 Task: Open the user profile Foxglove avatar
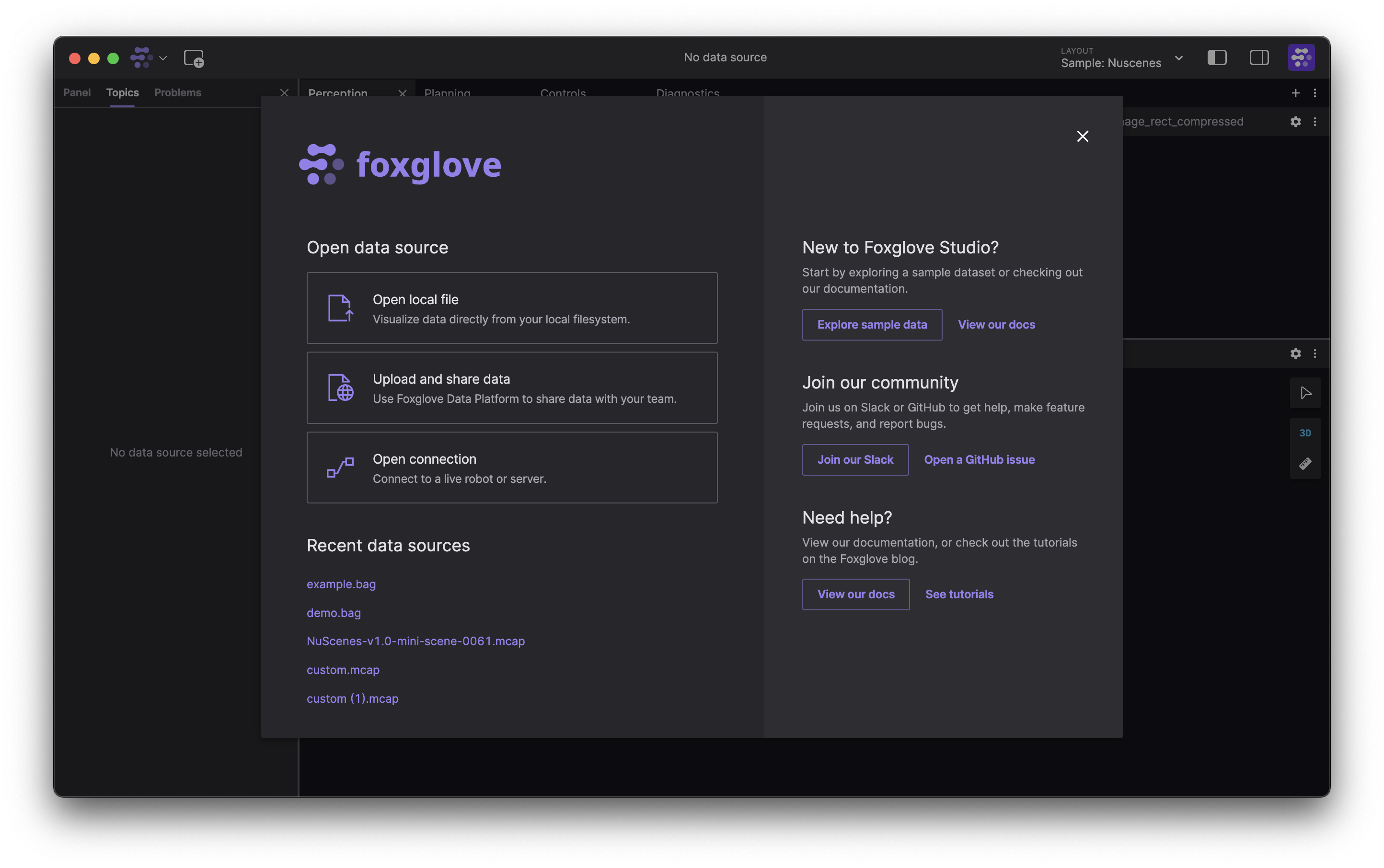coord(1301,57)
